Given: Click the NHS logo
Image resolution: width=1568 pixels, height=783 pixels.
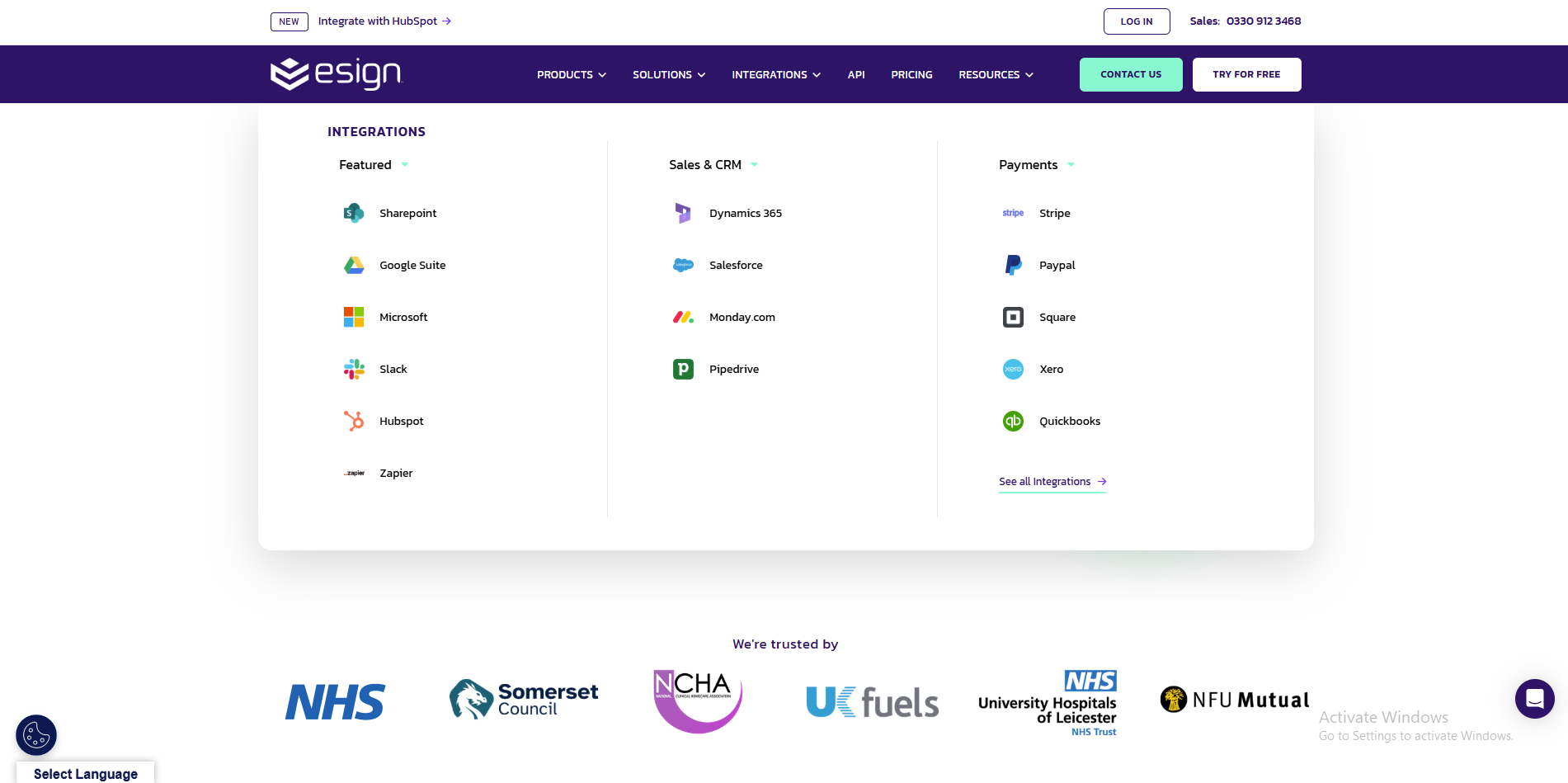Looking at the screenshot, I should 335,702.
